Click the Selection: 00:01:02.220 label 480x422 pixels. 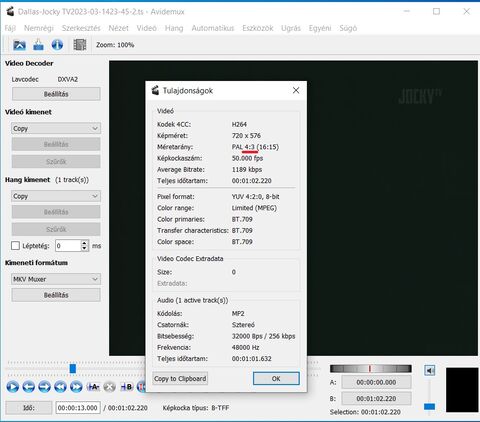coord(365,412)
